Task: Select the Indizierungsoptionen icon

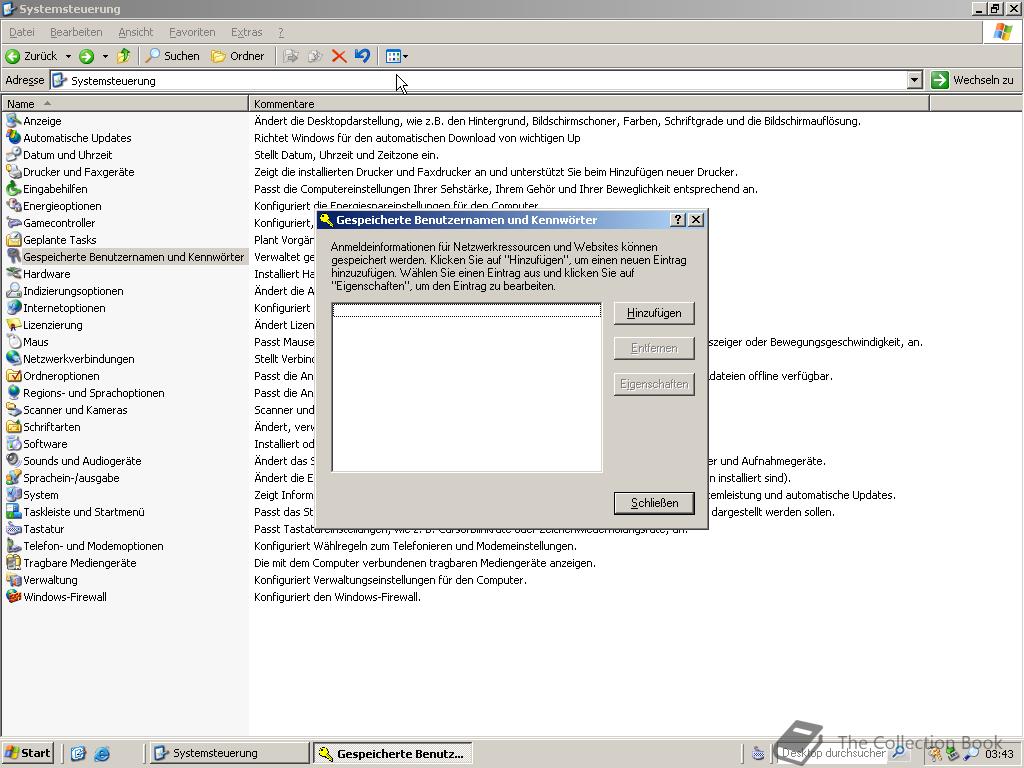Action: pos(14,290)
